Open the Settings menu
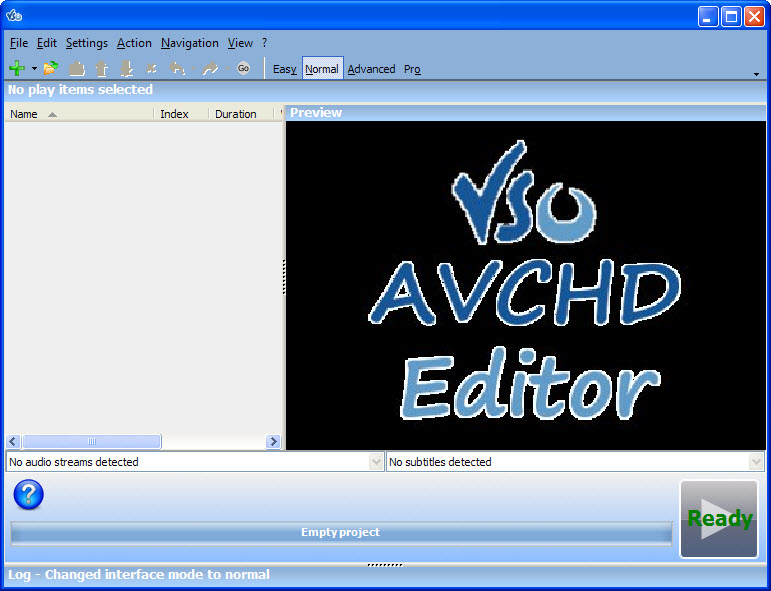The height and width of the screenshot is (591, 771). 87,43
